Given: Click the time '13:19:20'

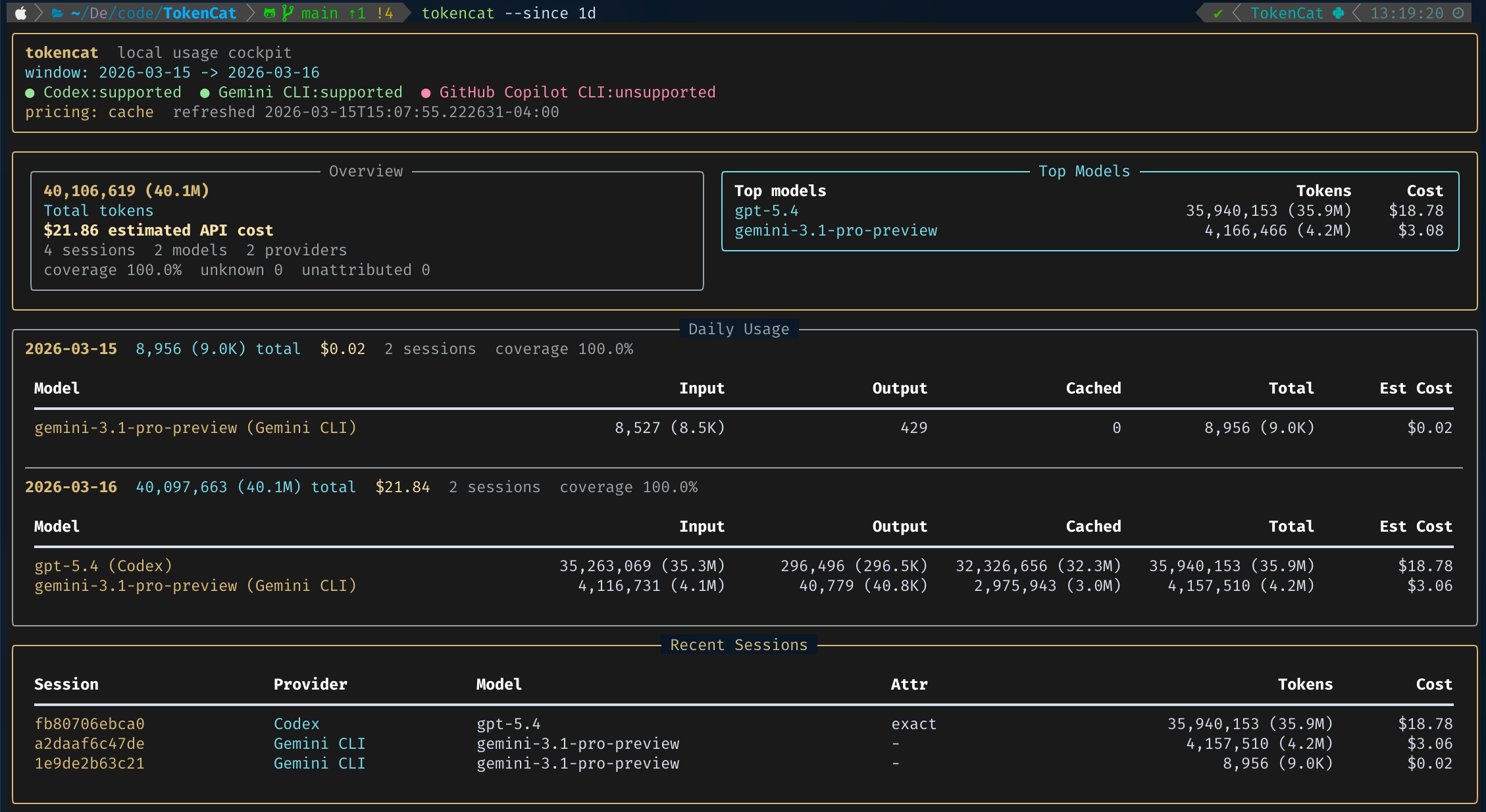Looking at the screenshot, I should (x=1407, y=13).
